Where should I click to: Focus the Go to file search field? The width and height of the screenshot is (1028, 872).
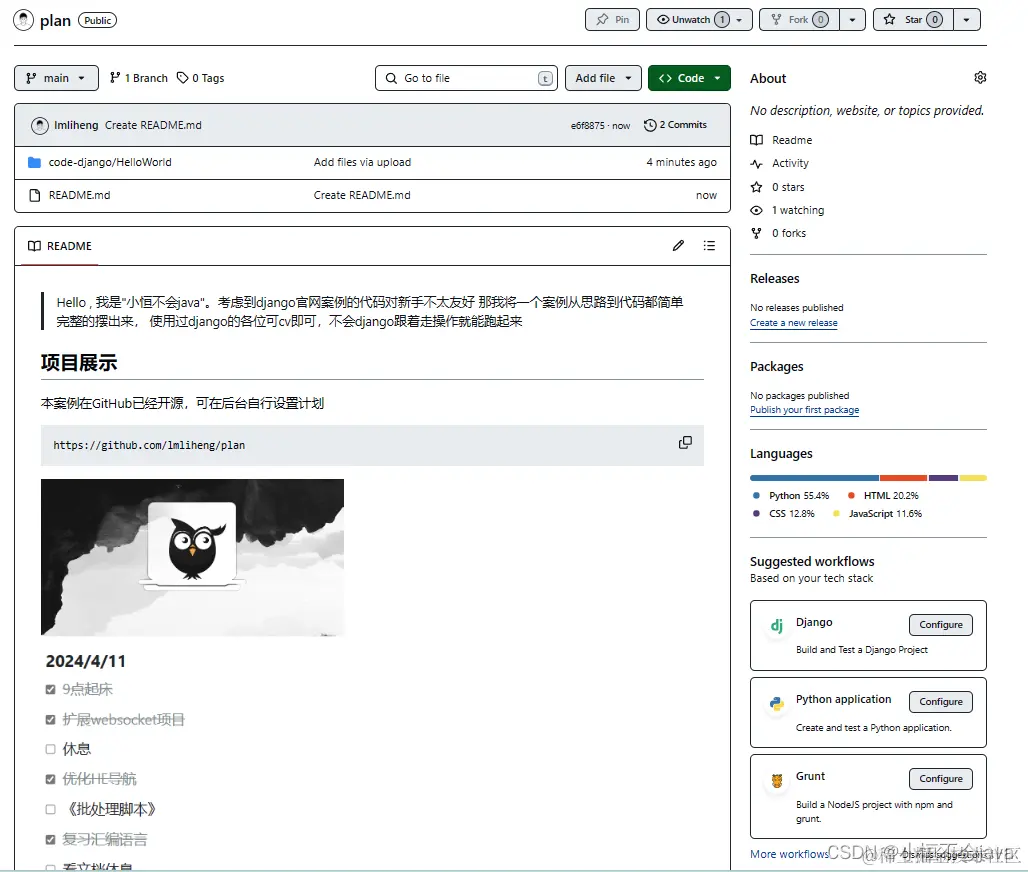coord(466,78)
